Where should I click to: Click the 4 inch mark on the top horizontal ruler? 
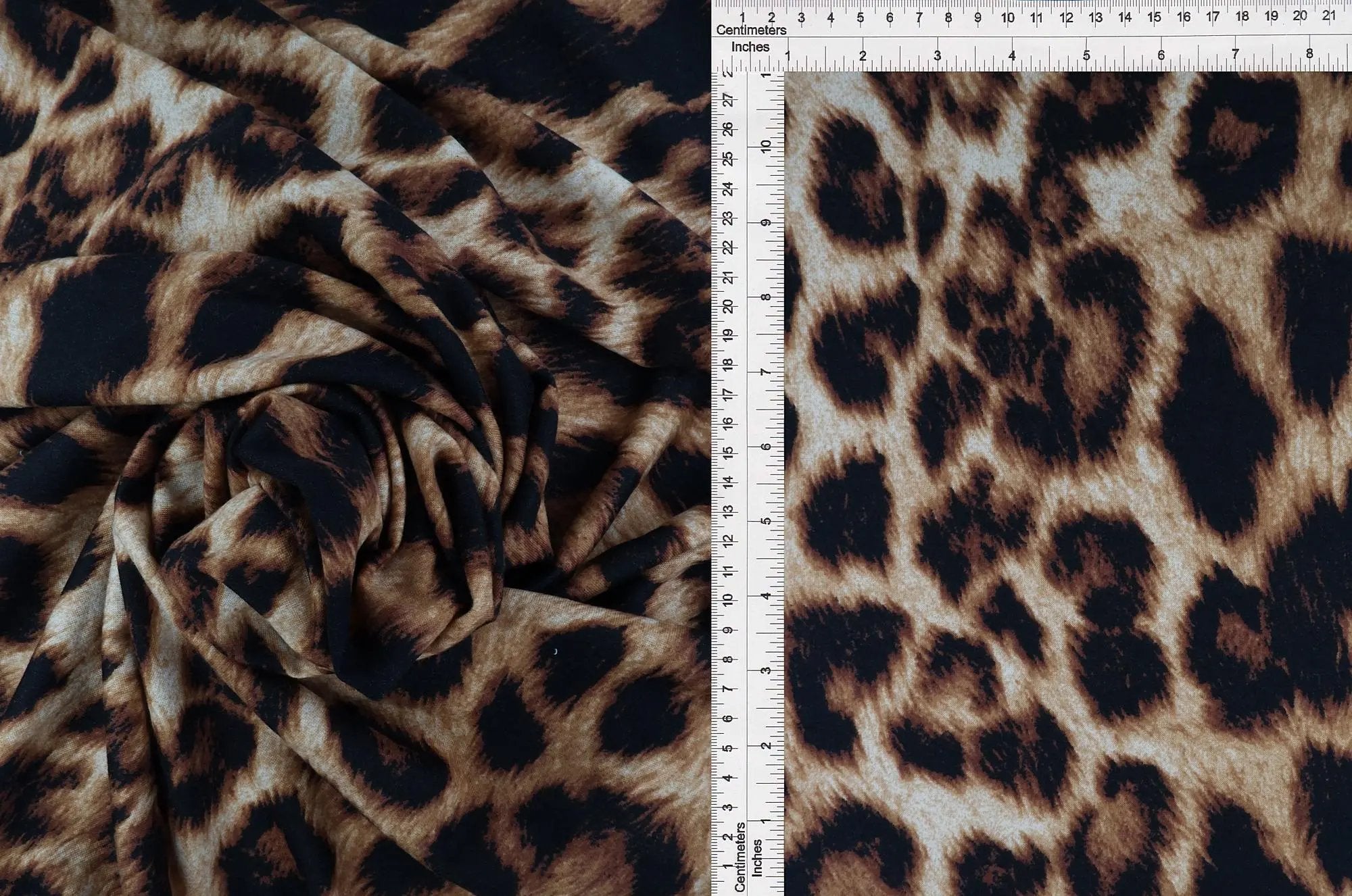coord(1012,56)
